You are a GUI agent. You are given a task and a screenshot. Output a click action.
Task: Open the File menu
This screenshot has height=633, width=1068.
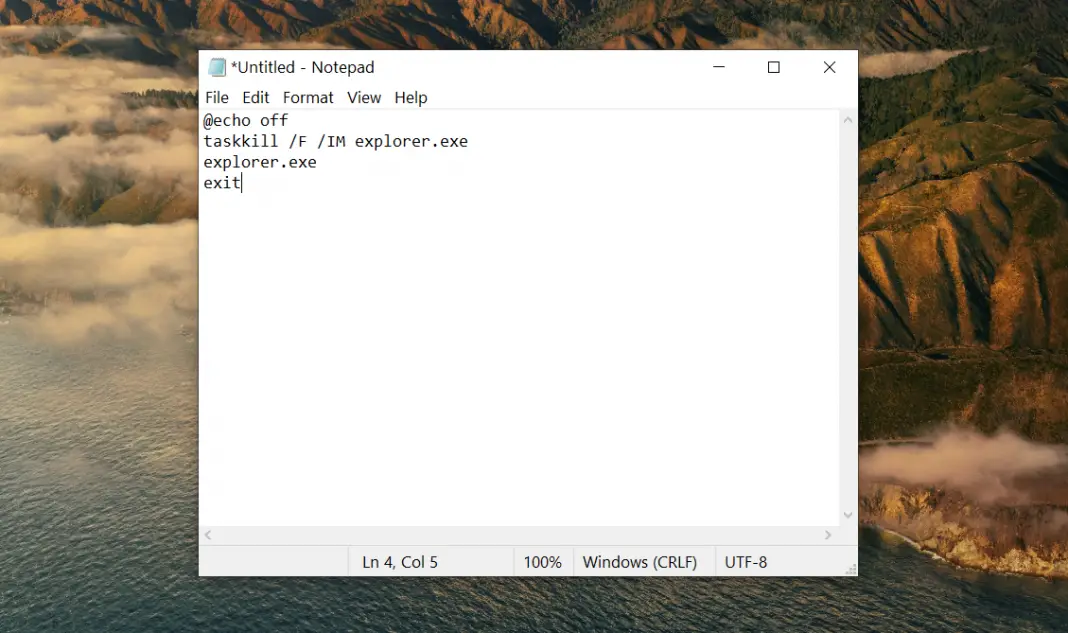216,97
